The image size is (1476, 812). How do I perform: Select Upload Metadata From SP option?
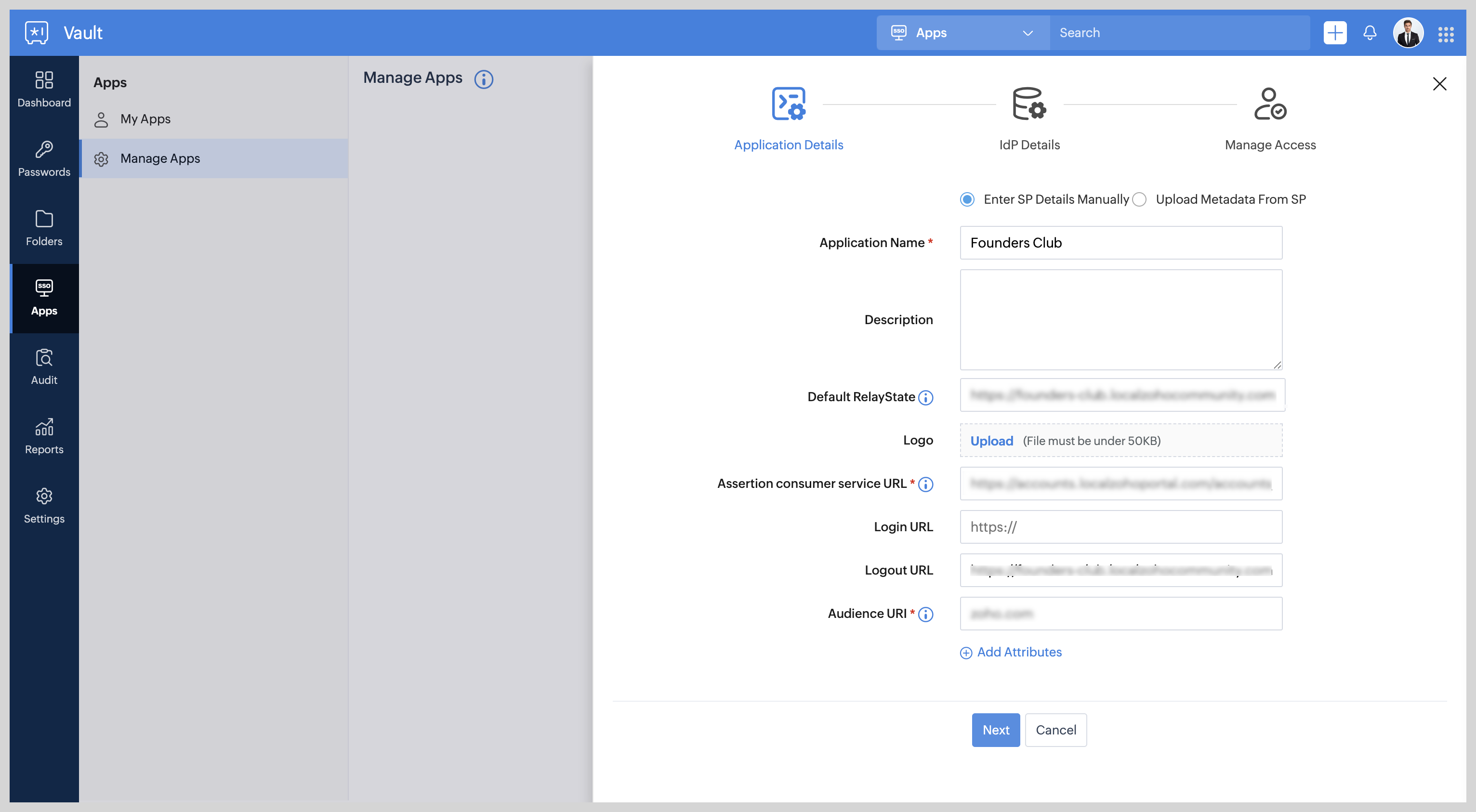[1139, 199]
